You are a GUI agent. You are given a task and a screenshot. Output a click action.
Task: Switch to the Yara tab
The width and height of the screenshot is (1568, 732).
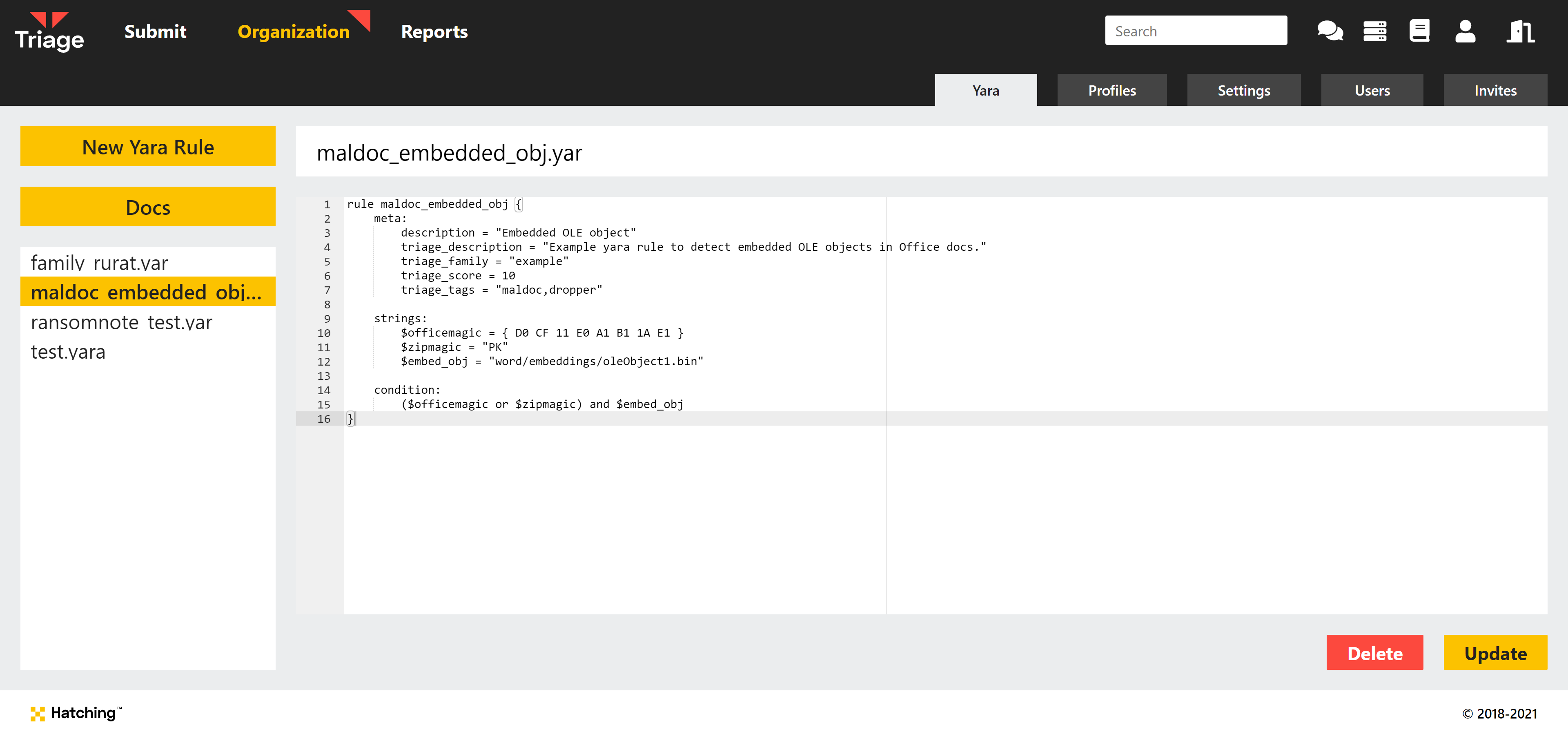pyautogui.click(x=985, y=90)
